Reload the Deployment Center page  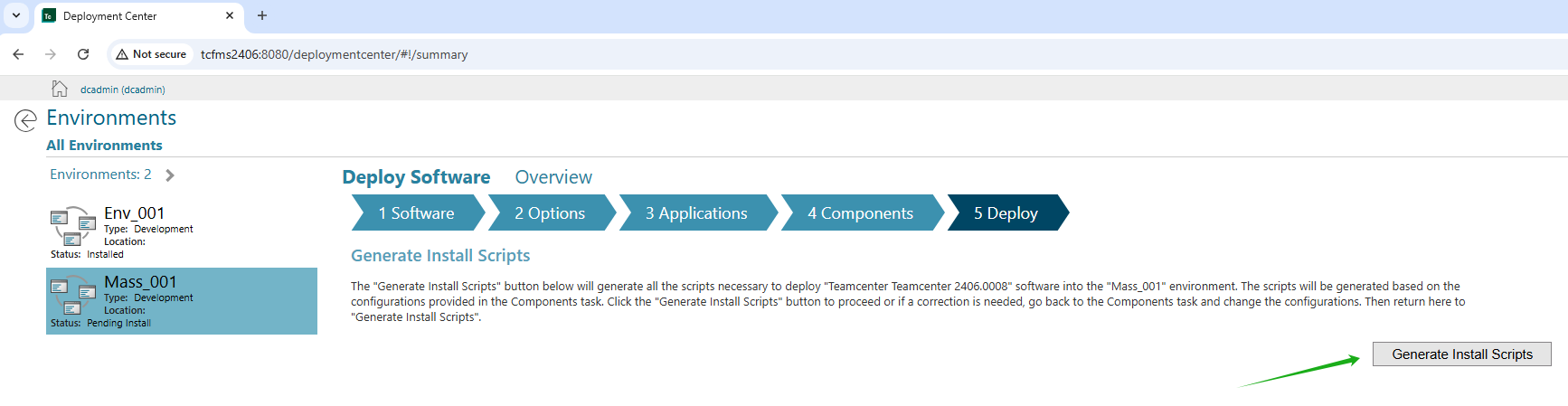click(x=83, y=54)
